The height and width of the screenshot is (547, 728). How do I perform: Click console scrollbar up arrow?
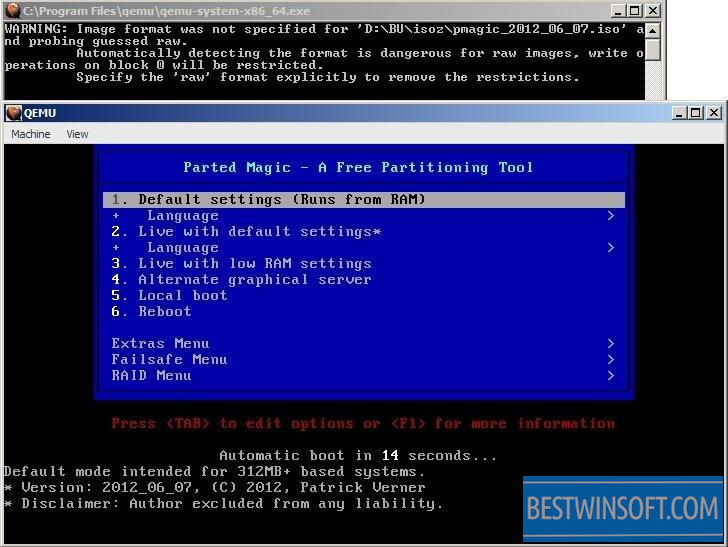653,31
